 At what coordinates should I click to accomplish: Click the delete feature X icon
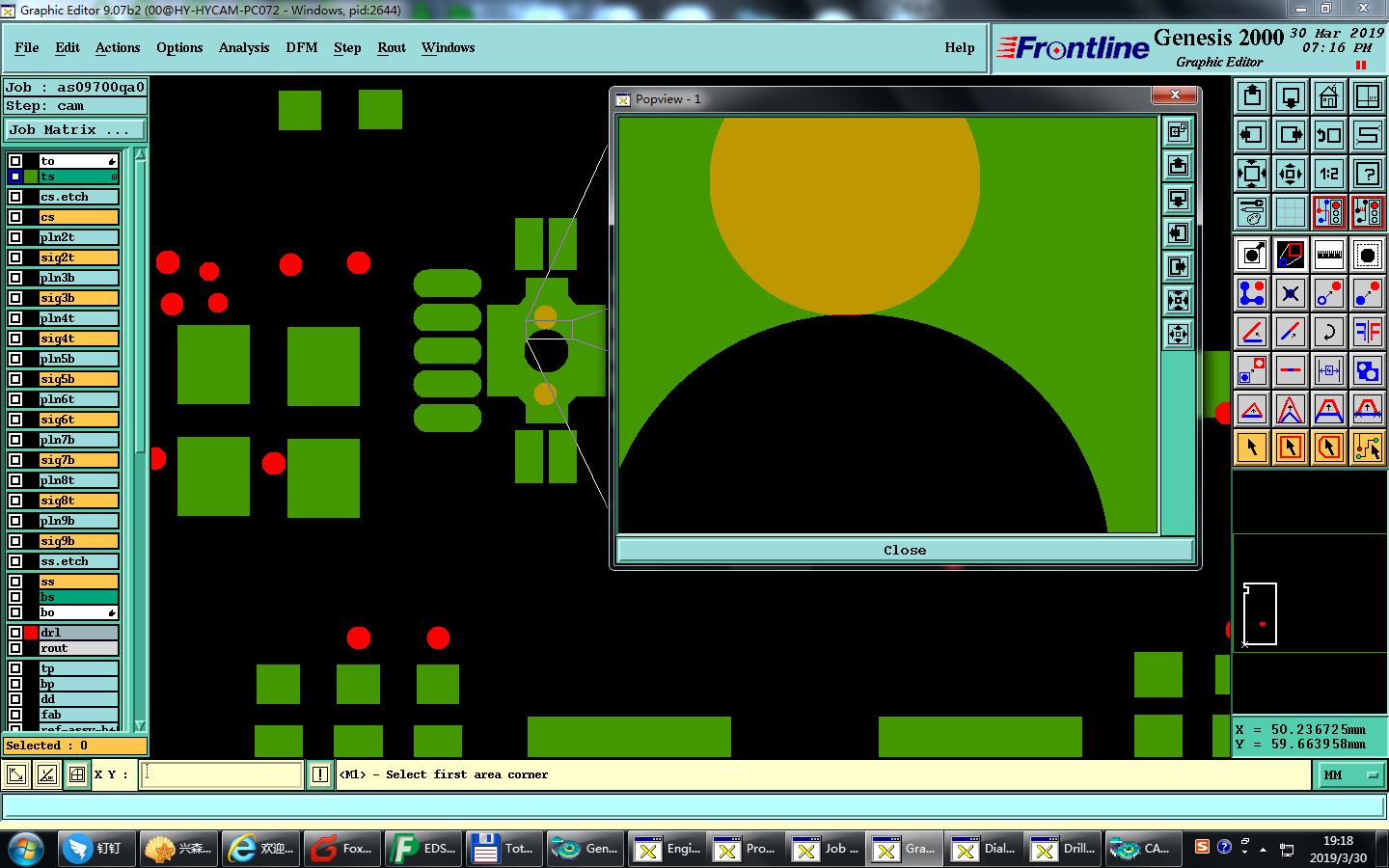click(1291, 293)
